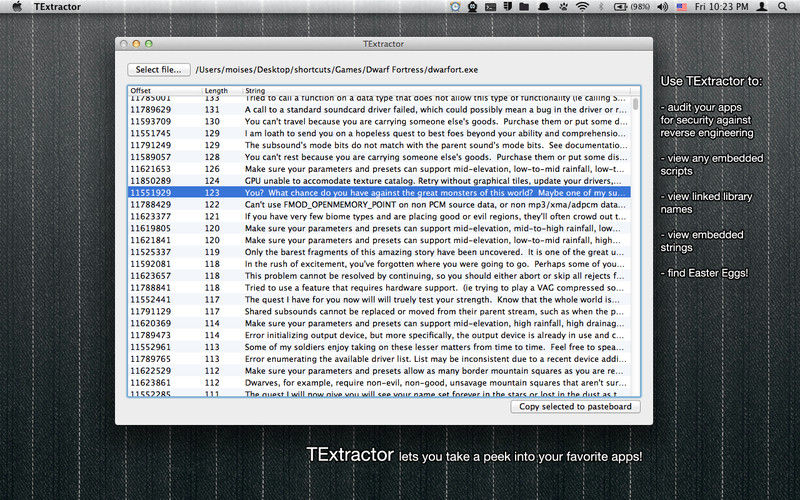This screenshot has height=500, width=800.
Task: Sort by the Length column header
Action: 222,90
